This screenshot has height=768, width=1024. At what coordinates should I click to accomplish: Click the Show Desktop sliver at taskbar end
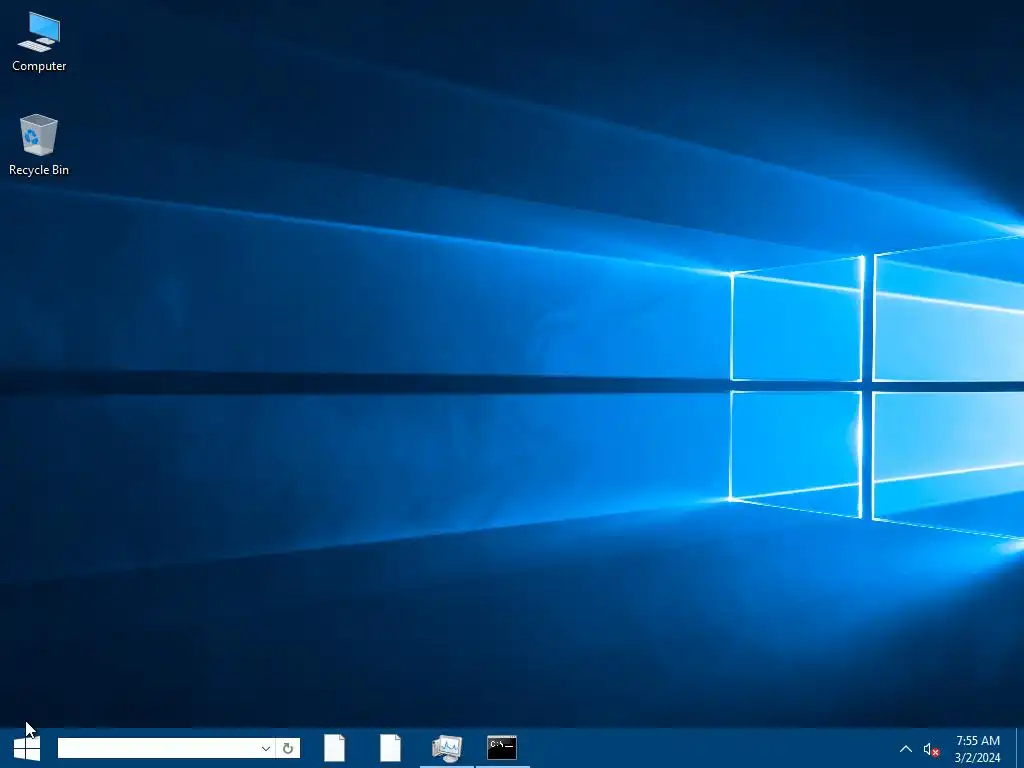click(x=1019, y=748)
